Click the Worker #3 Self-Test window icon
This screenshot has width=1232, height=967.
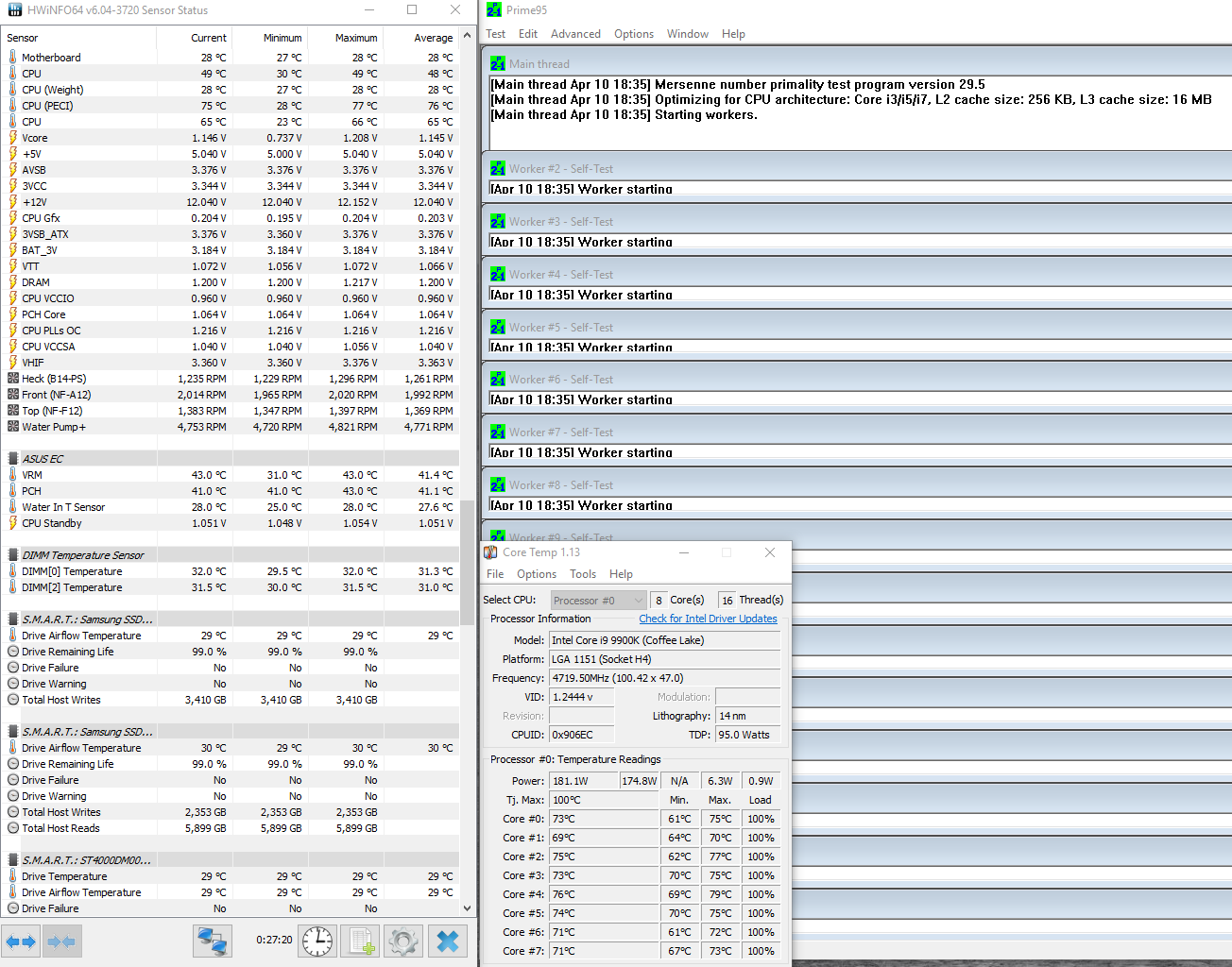498,222
